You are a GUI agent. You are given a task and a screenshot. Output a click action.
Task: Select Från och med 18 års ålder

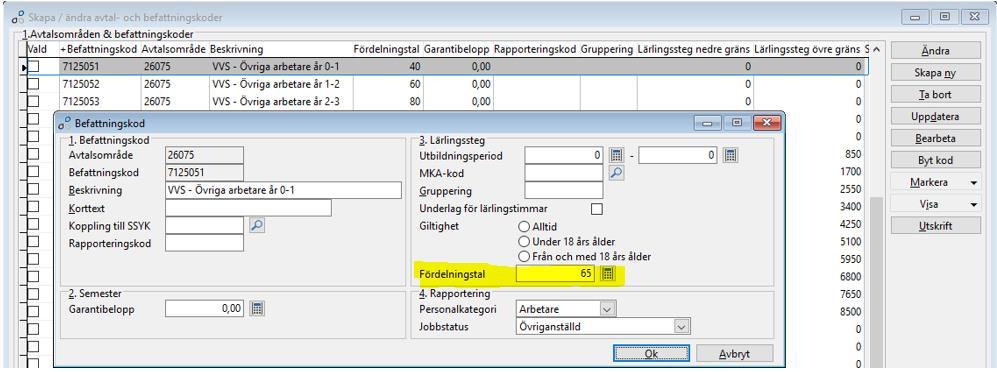[524, 257]
